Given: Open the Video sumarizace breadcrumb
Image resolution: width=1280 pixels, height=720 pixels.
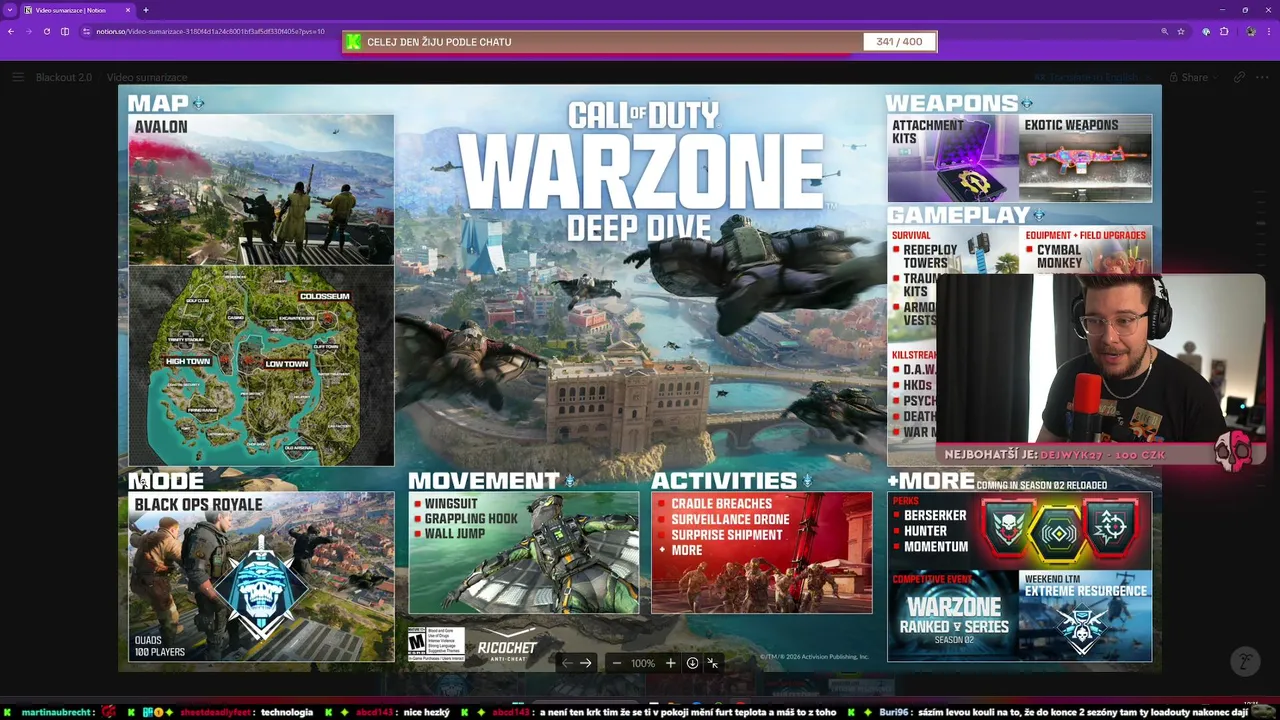Looking at the screenshot, I should pos(147,77).
